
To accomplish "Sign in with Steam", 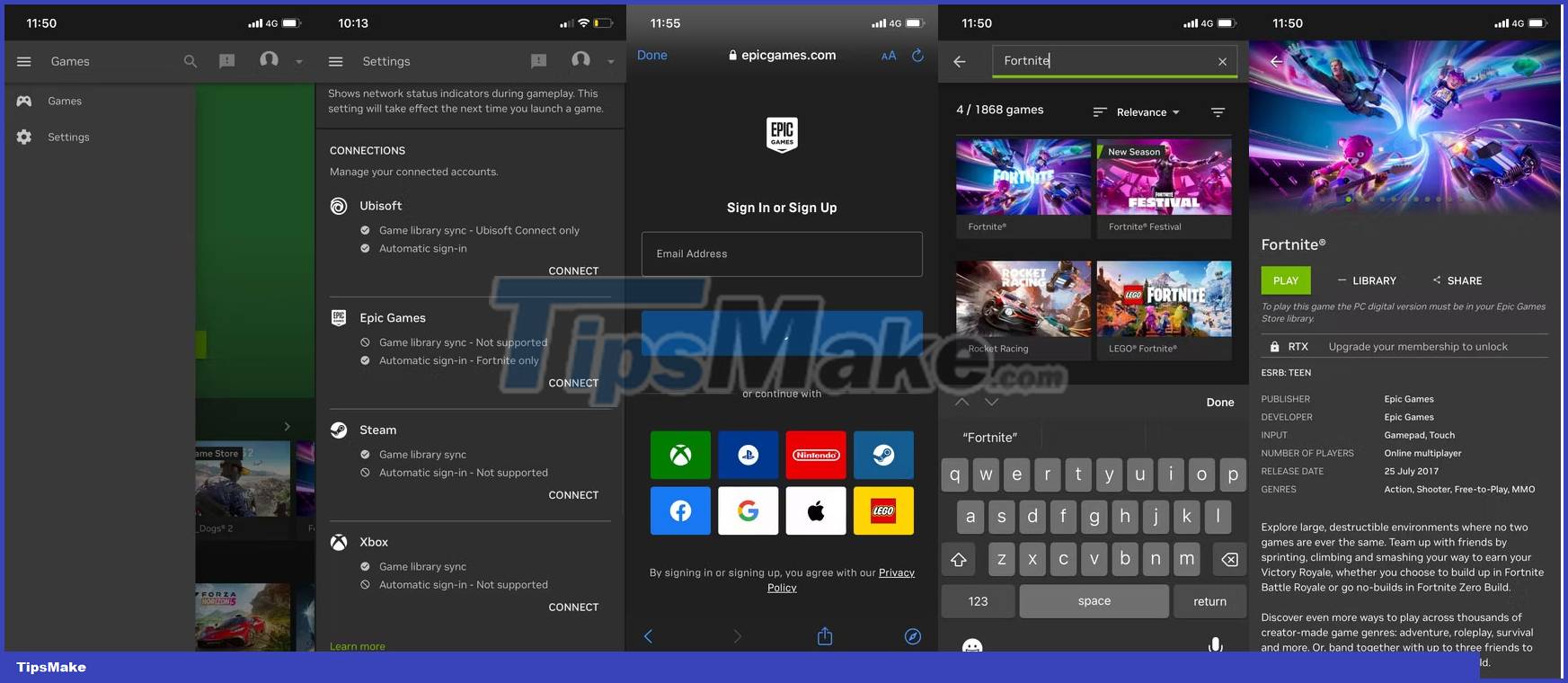I will (x=883, y=455).
